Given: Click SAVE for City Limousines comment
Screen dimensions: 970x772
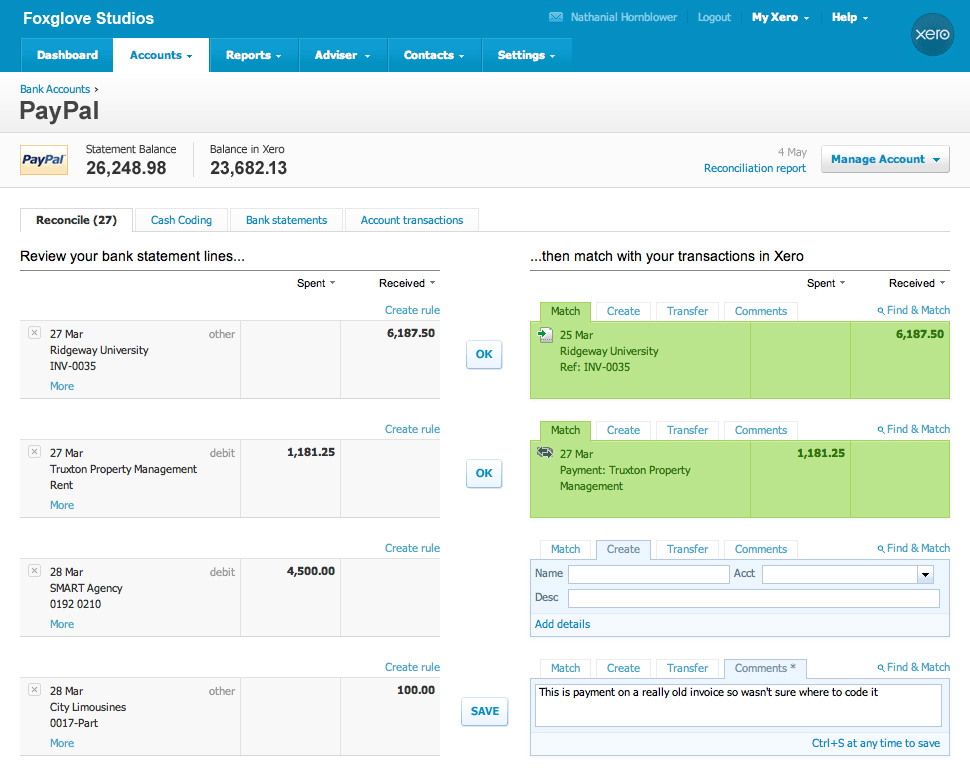Looking at the screenshot, I should click(485, 711).
